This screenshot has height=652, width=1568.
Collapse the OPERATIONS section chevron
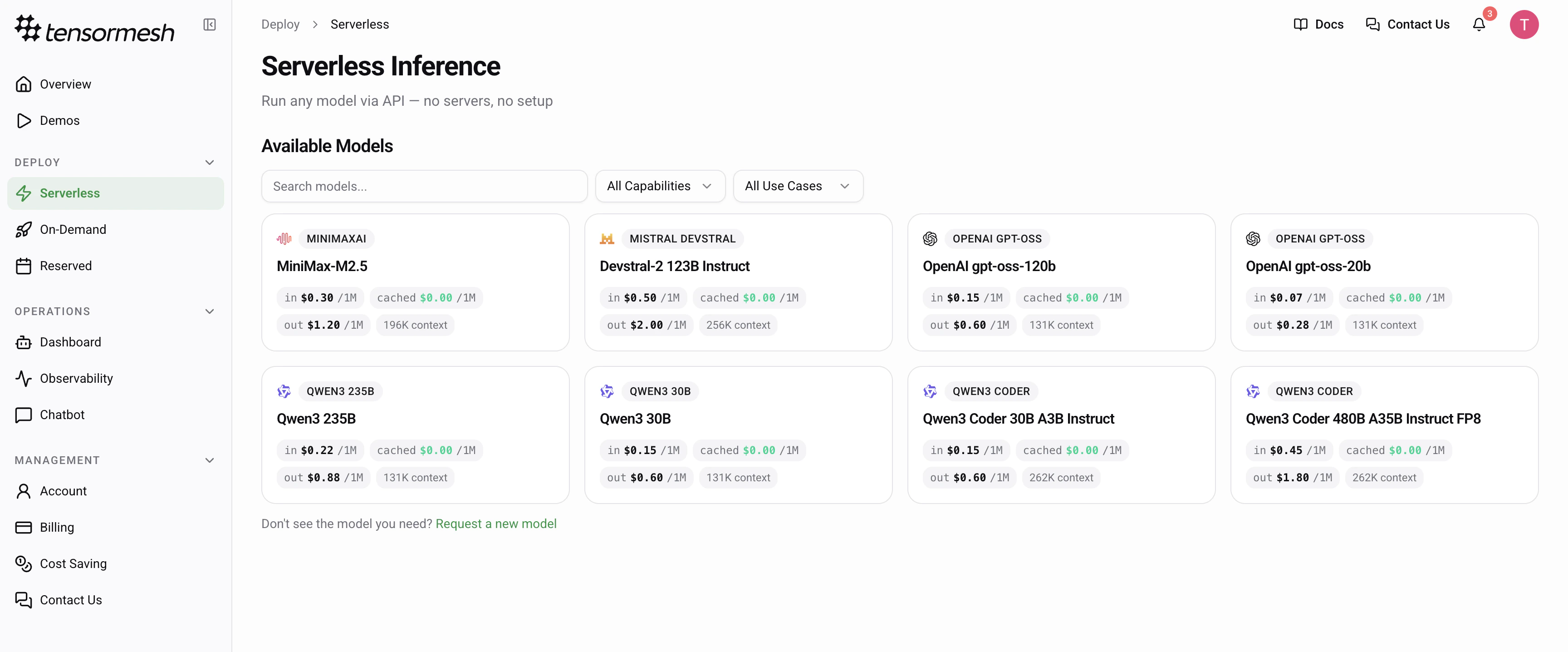(x=210, y=311)
